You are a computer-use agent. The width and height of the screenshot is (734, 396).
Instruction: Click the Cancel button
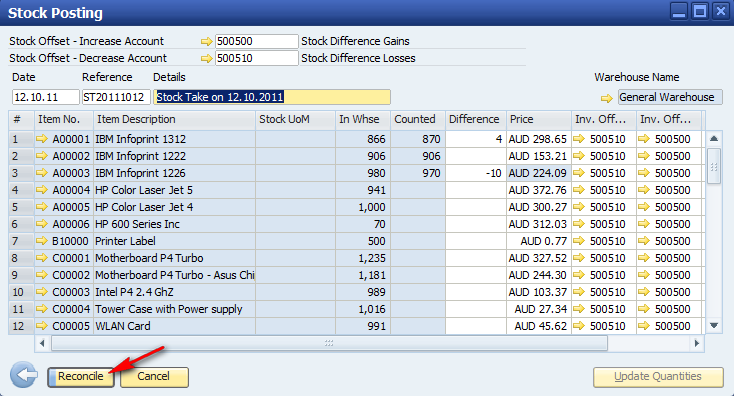tap(154, 377)
